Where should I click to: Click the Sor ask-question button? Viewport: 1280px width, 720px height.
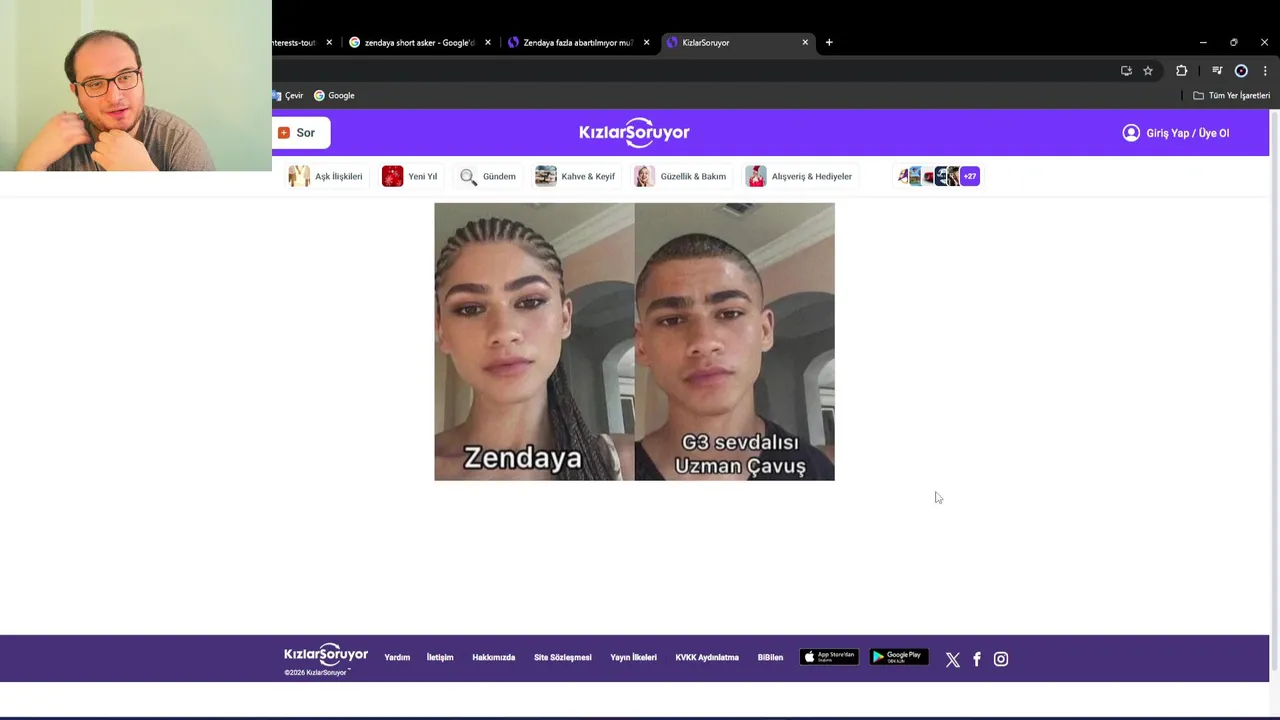point(301,133)
